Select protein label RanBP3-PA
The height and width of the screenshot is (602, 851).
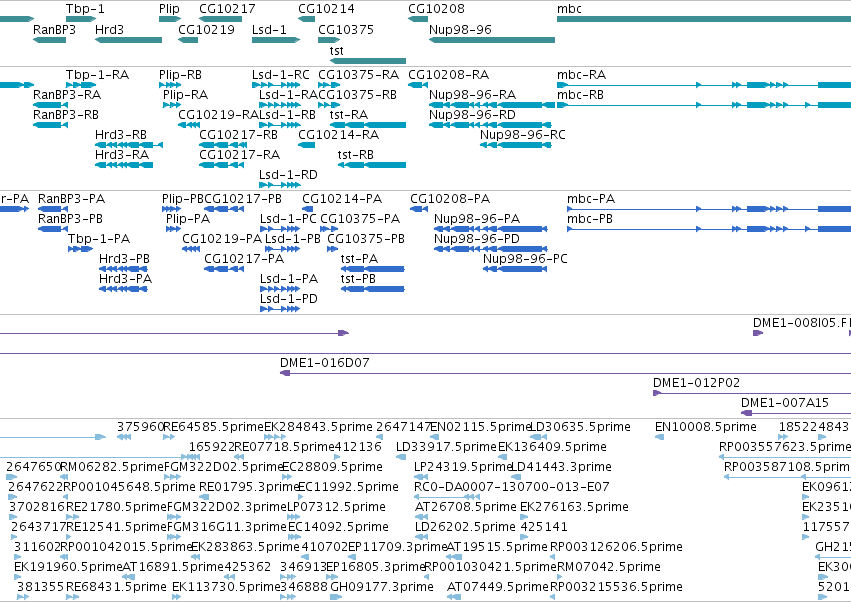coord(71,199)
